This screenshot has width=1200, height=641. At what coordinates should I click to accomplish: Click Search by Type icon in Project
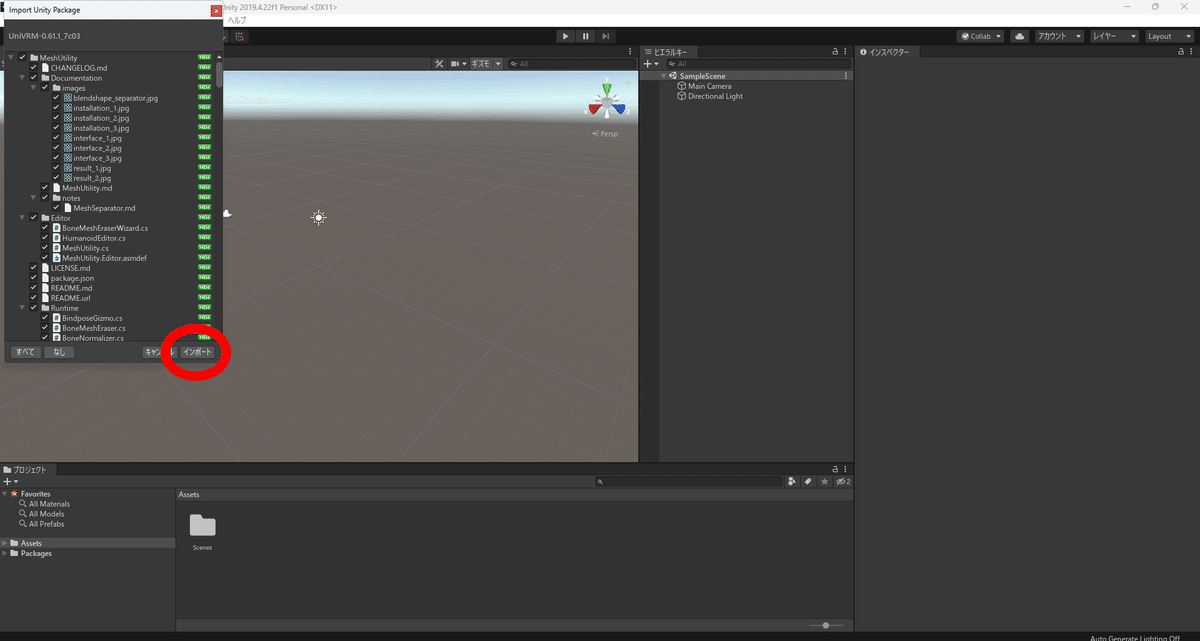pos(791,482)
